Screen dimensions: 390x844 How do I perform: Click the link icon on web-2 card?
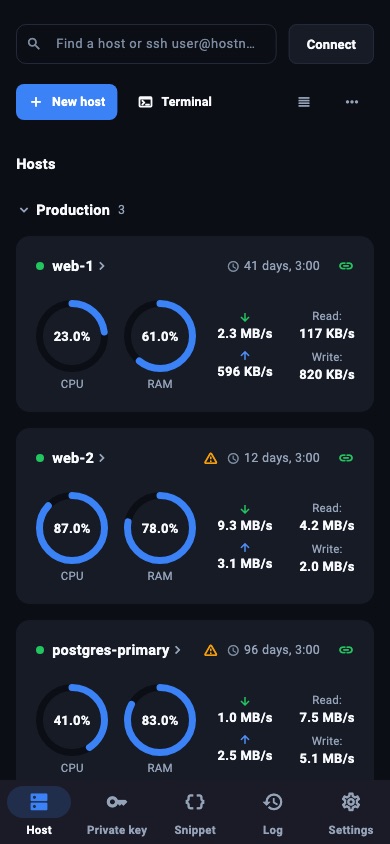[x=346, y=458]
